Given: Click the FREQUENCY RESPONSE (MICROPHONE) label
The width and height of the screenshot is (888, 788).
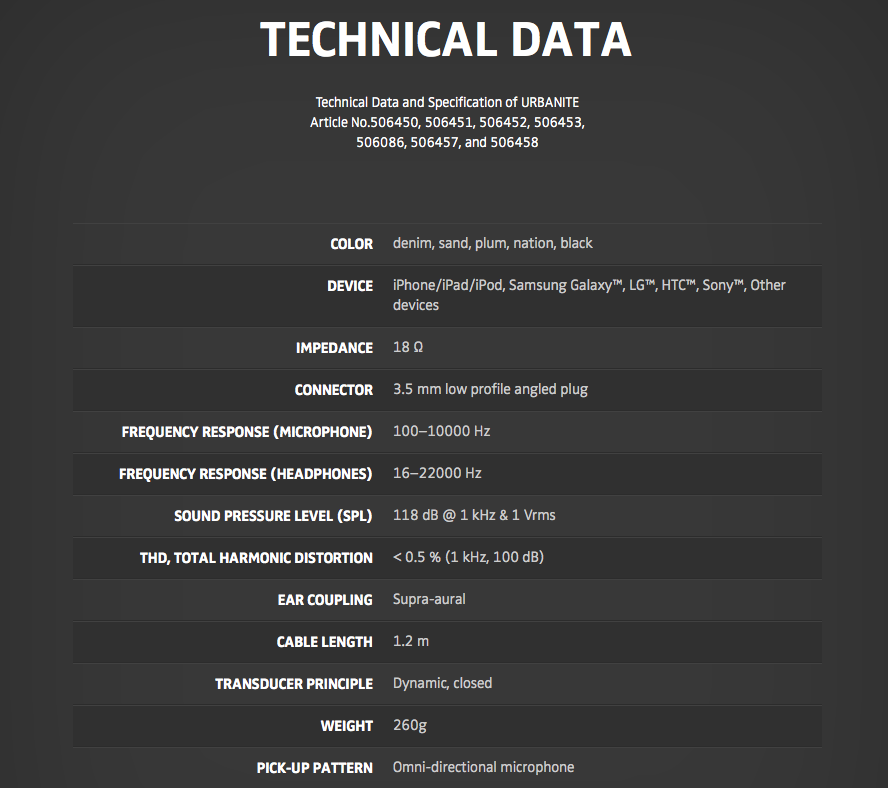Looking at the screenshot, I should click(247, 432).
